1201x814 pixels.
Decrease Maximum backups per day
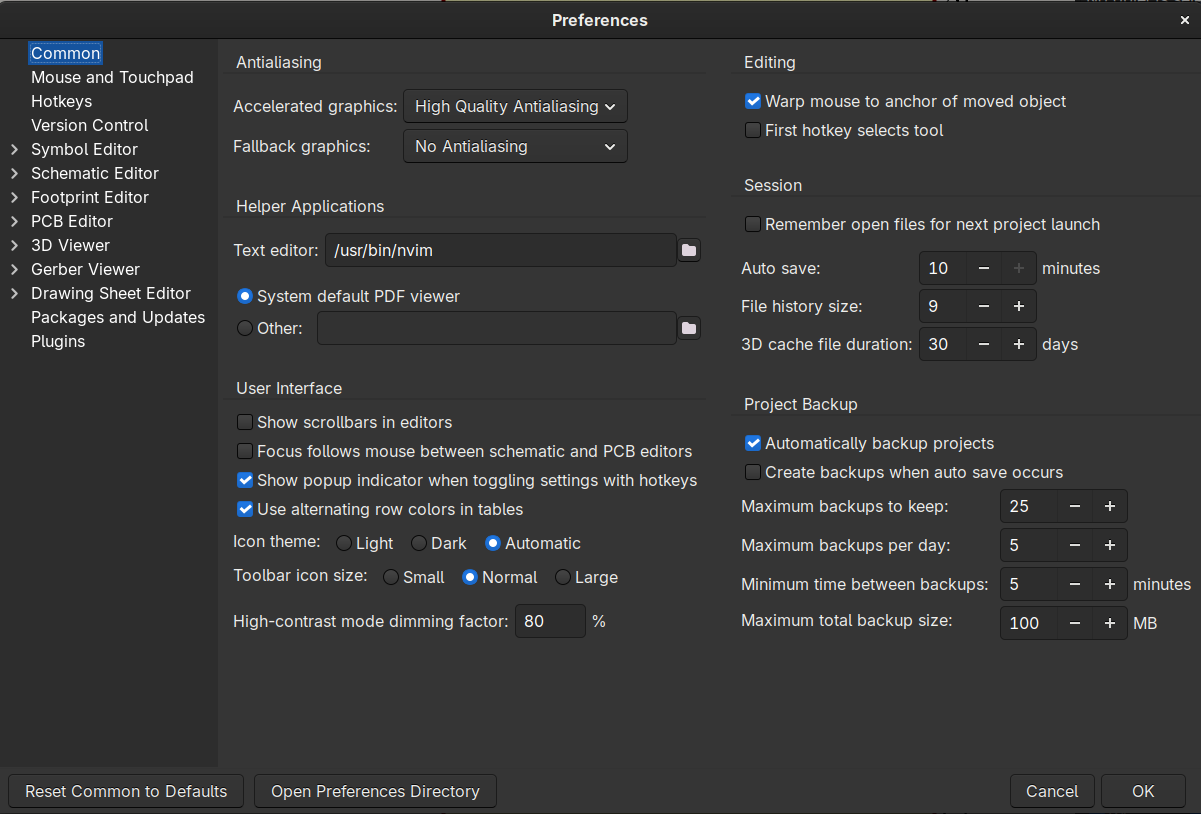(x=1075, y=545)
